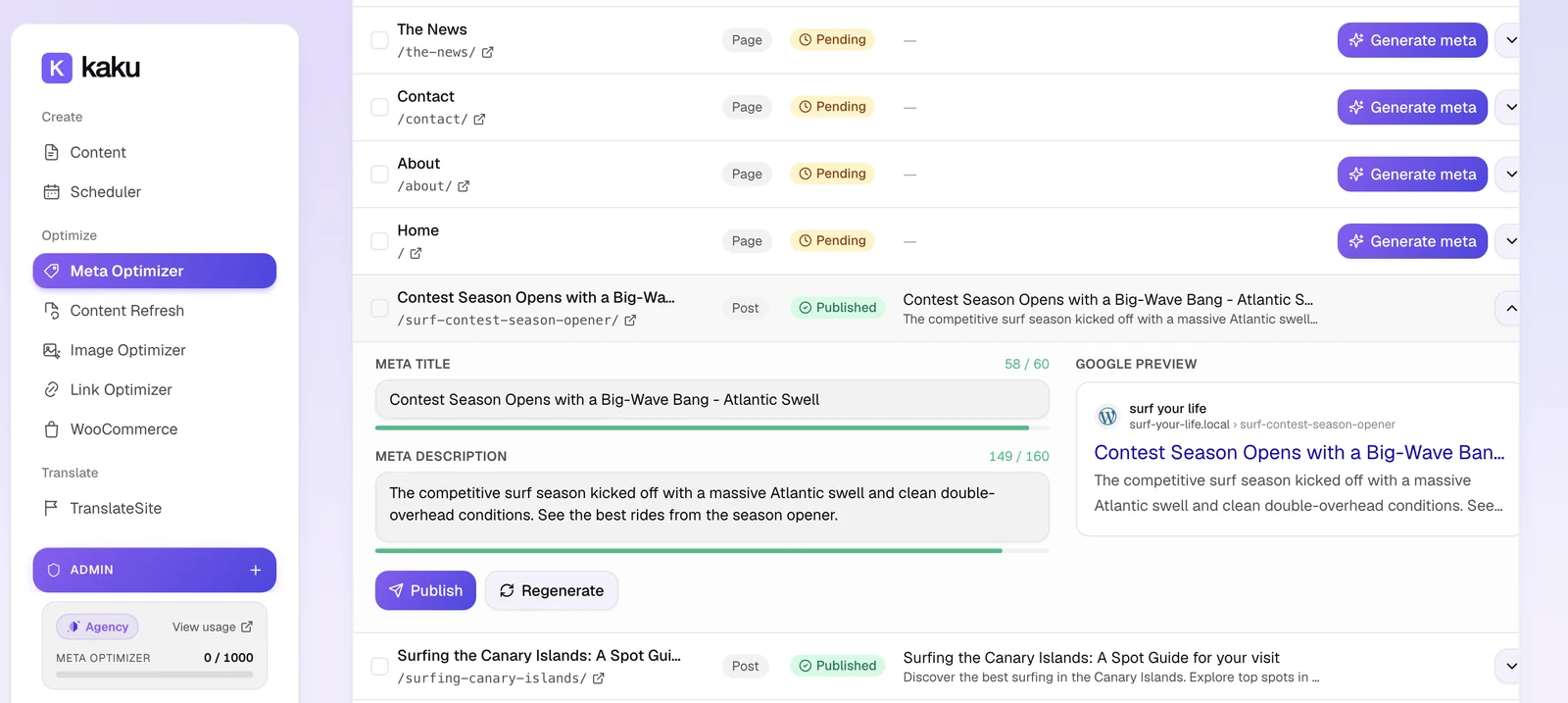This screenshot has width=1568, height=703.
Task: Click Post type label for Contest Season
Action: (746, 308)
